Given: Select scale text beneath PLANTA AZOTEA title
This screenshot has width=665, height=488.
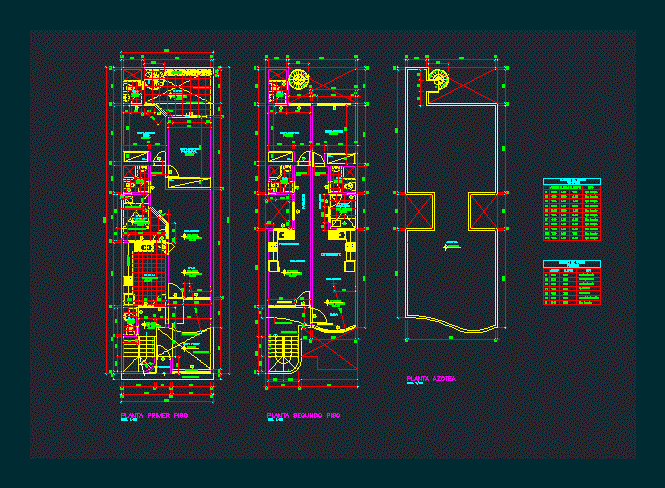Looking at the screenshot, I should [x=414, y=386].
